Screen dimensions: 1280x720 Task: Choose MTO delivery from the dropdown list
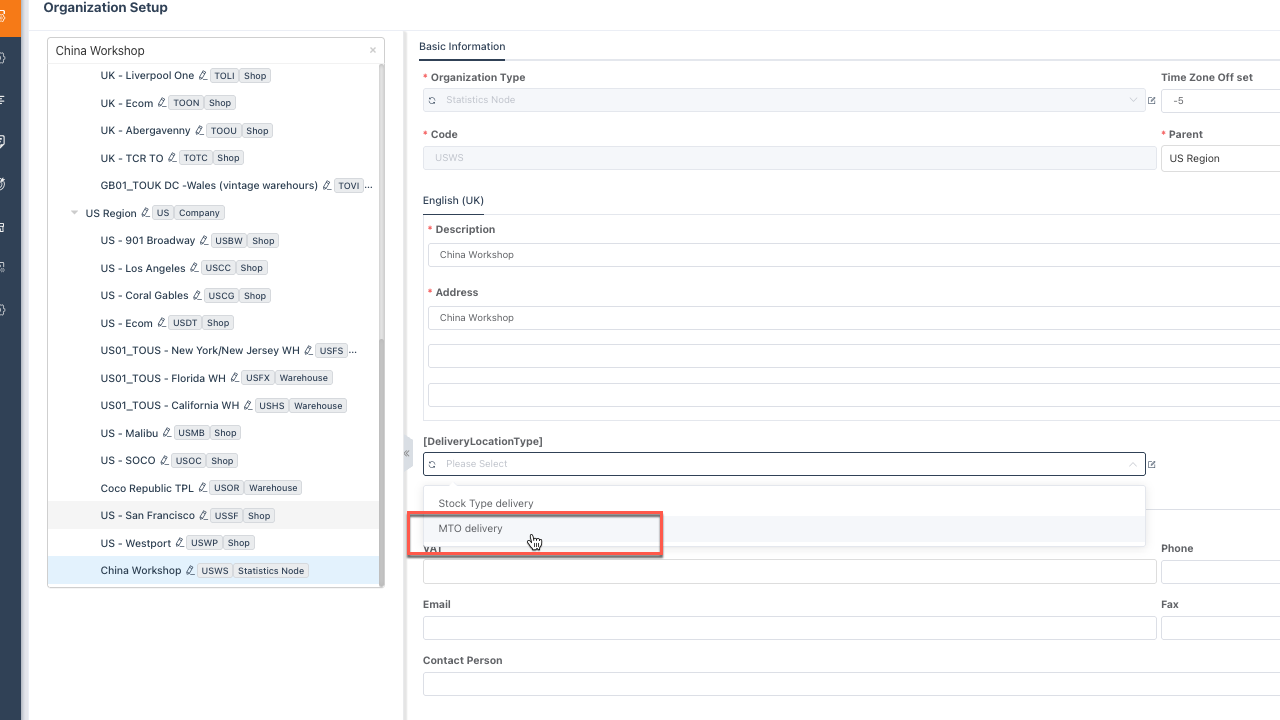pyautogui.click(x=471, y=528)
